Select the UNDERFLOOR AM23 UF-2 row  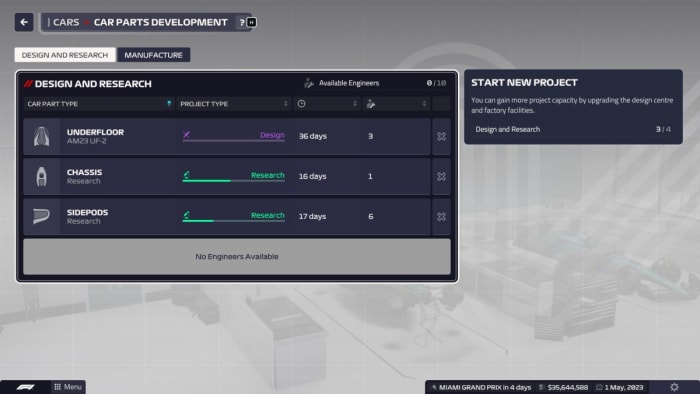click(227, 136)
